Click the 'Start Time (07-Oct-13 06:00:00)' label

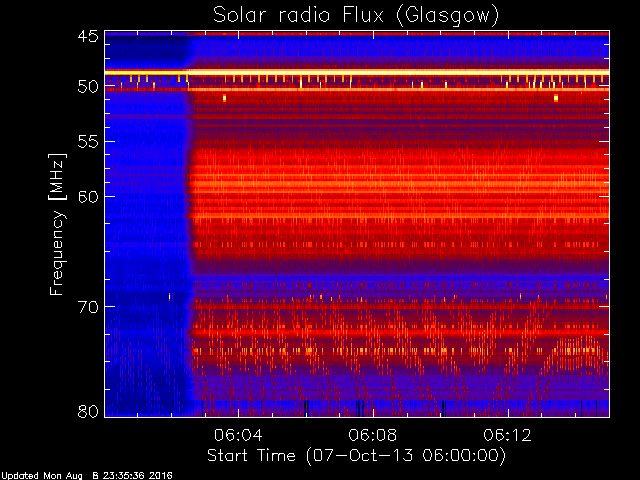356,456
